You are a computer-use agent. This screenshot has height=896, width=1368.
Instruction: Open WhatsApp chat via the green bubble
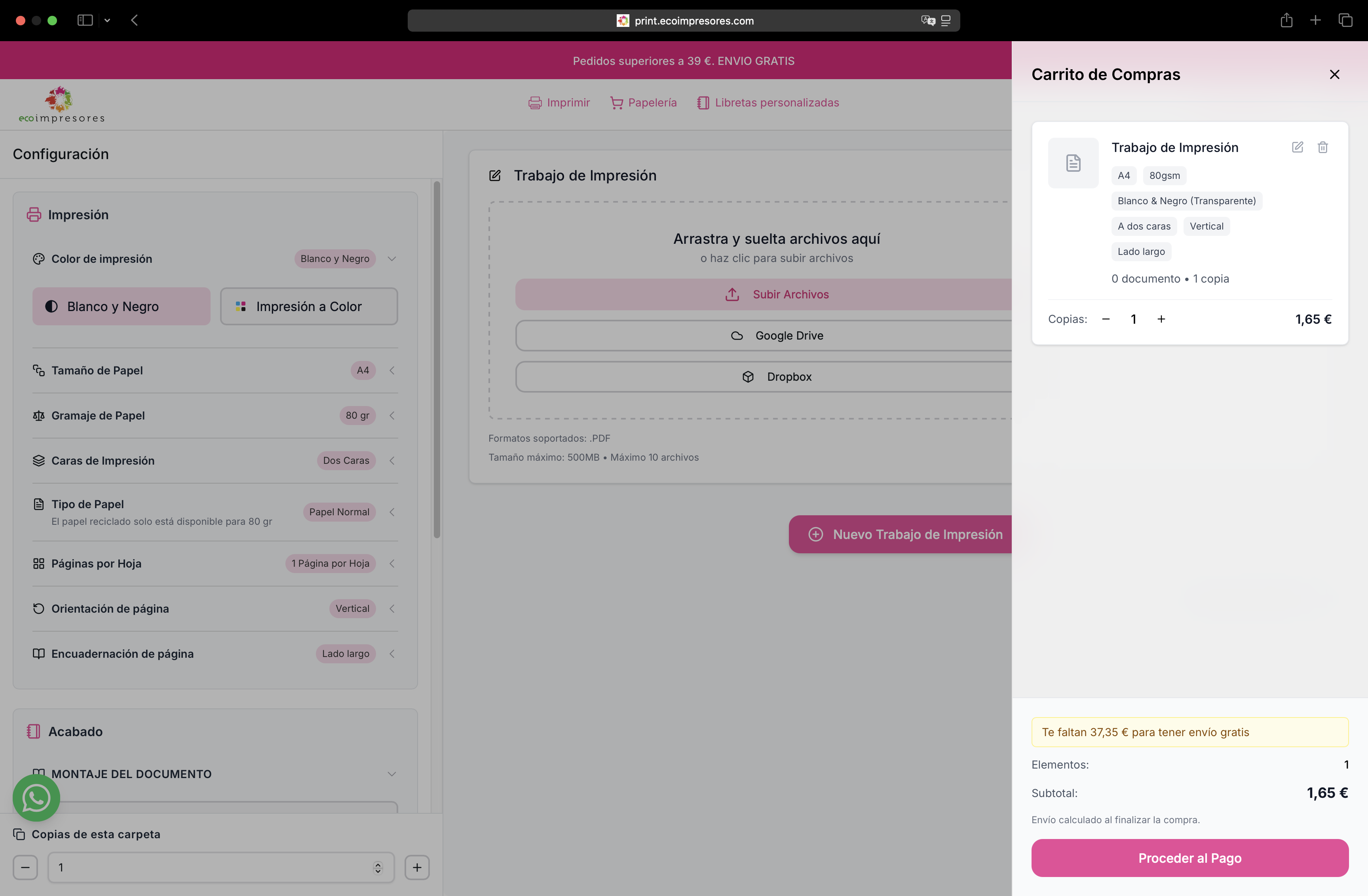[x=36, y=798]
